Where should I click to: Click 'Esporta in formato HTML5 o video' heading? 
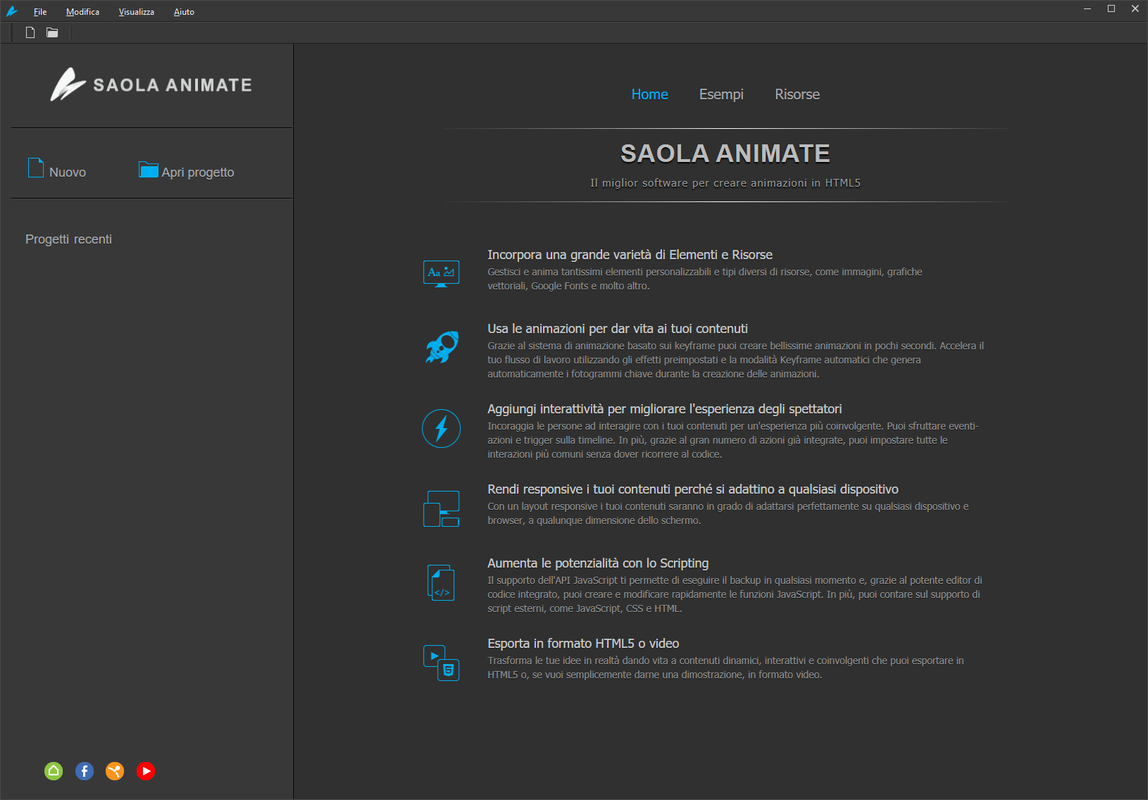point(583,643)
